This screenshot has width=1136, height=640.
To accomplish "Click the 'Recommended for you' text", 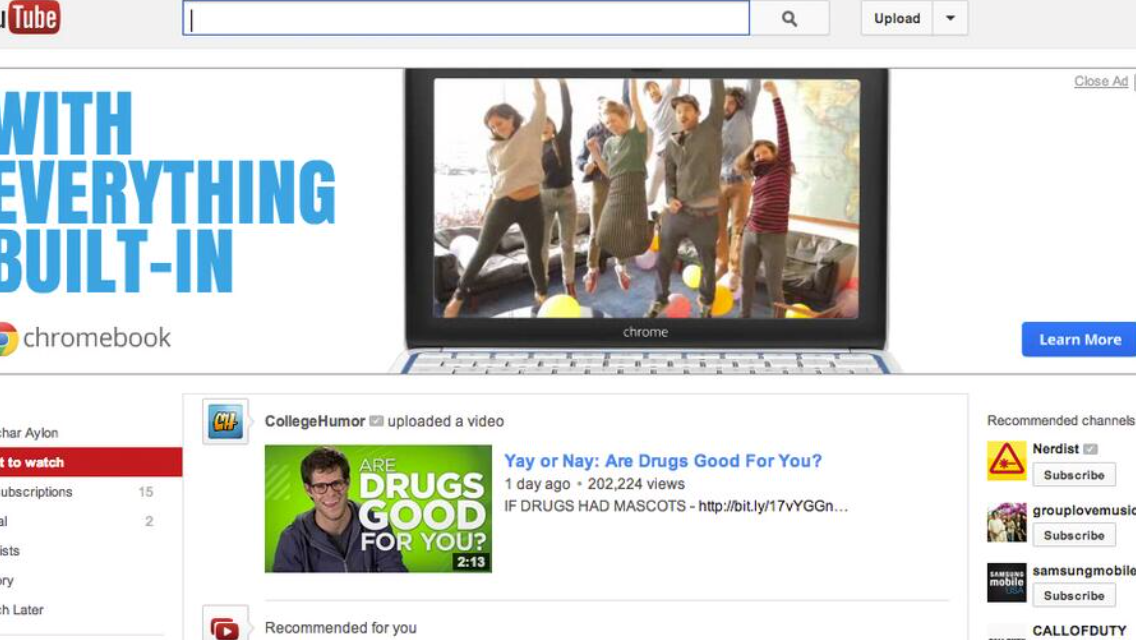I will point(341,628).
